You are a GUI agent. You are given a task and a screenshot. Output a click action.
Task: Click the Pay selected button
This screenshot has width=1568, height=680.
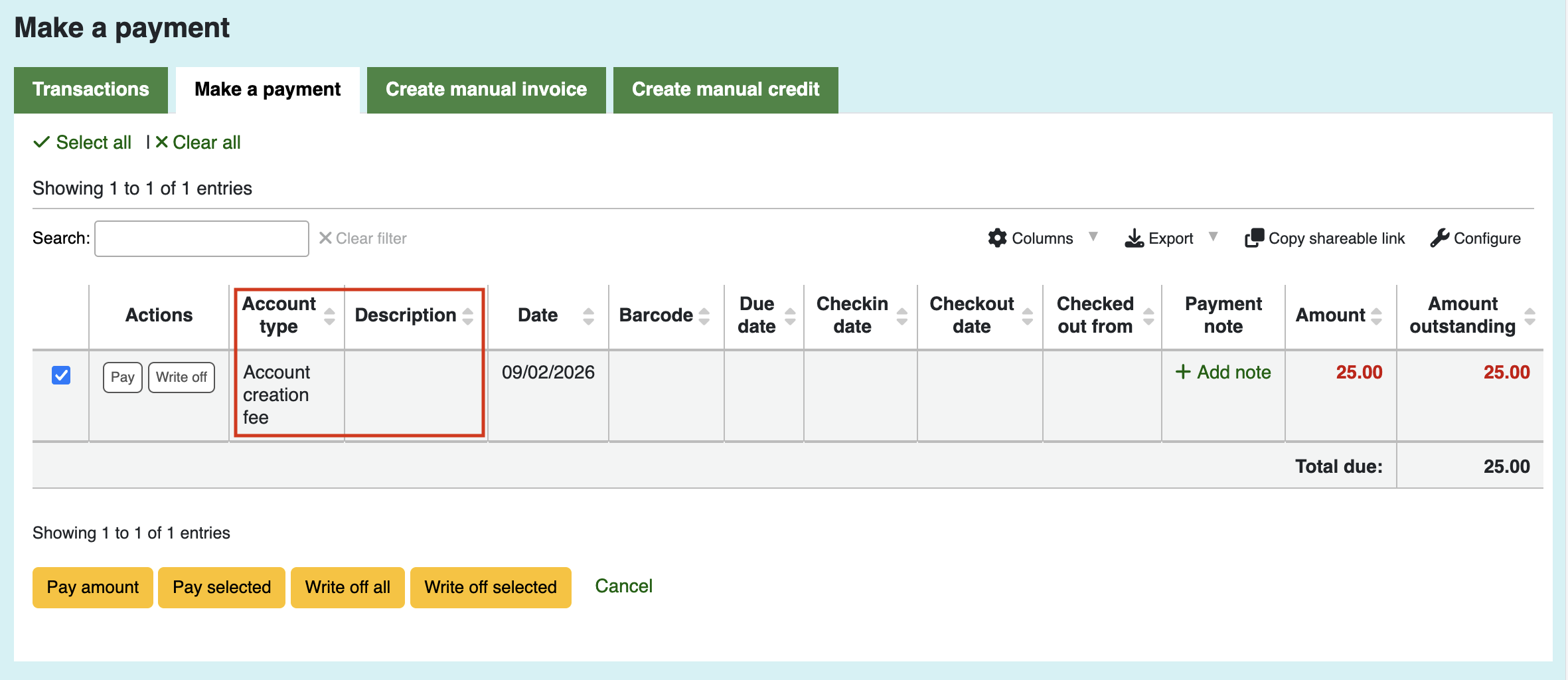coord(222,588)
